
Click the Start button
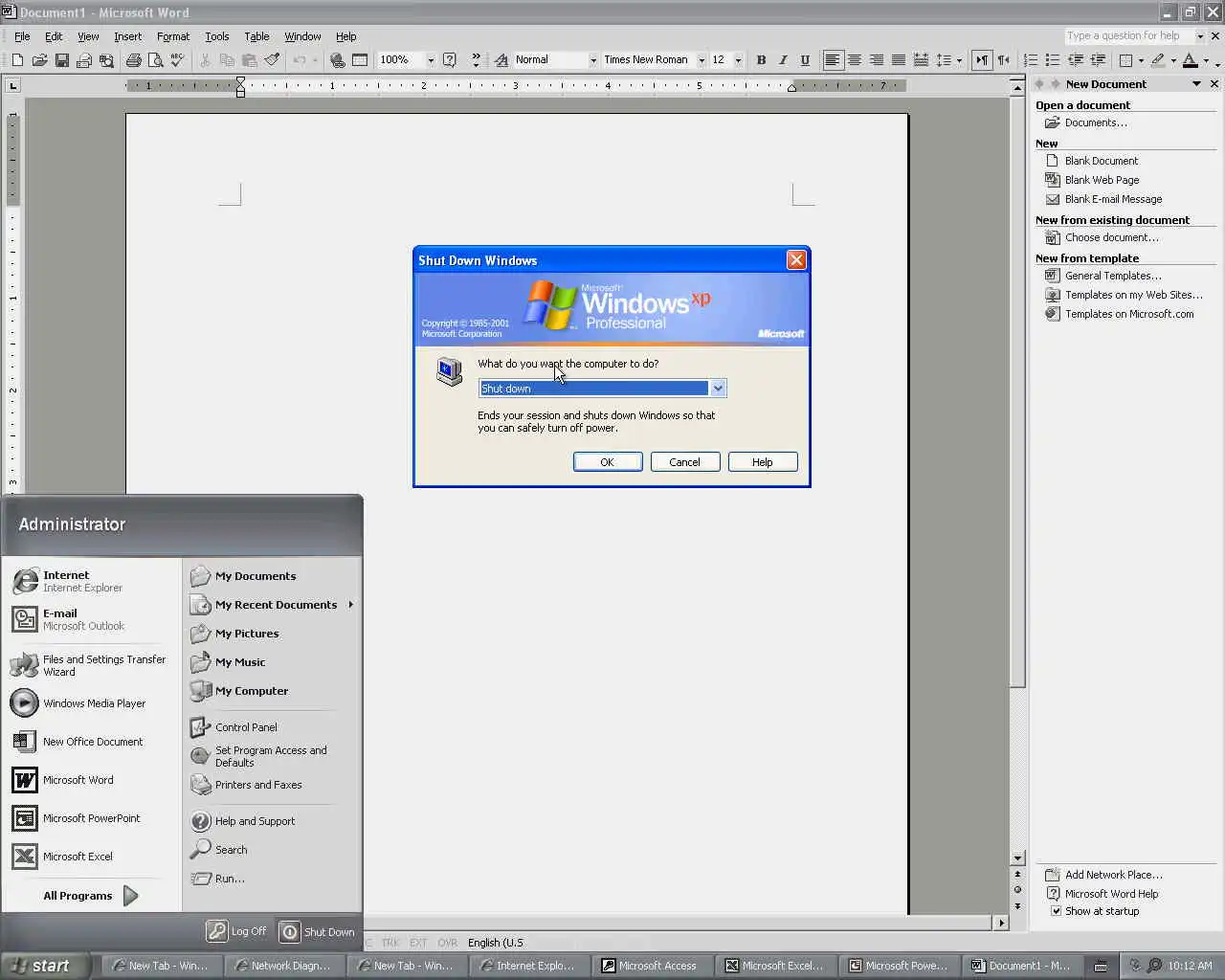click(45, 966)
